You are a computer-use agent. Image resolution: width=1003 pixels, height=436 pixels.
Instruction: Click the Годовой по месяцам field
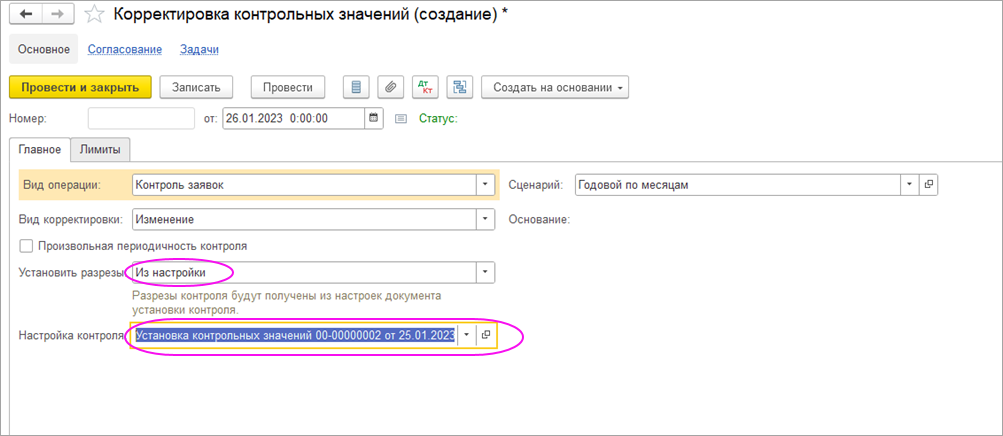[x=738, y=185]
